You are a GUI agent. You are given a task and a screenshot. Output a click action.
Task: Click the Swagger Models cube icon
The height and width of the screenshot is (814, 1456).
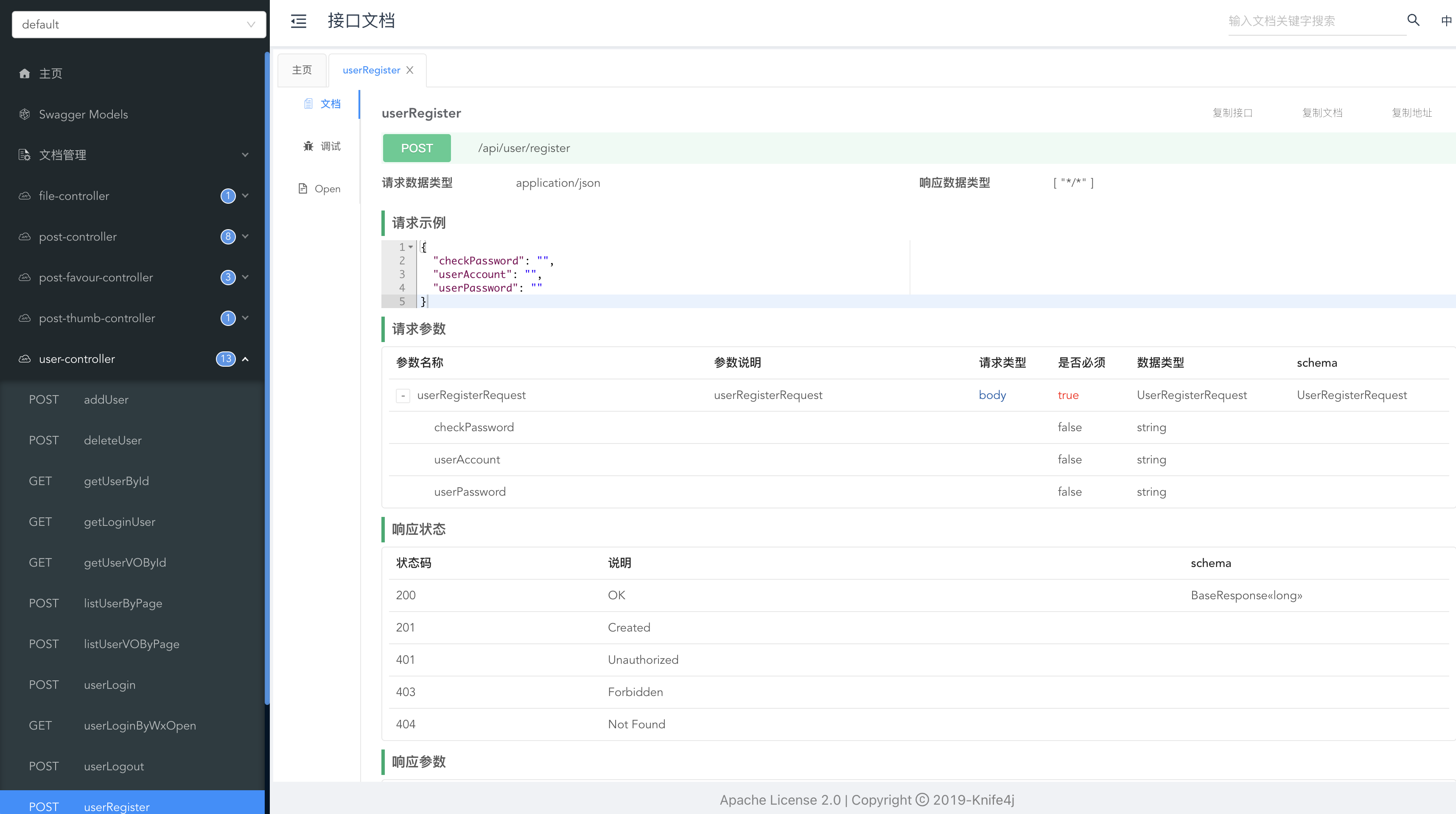tap(24, 114)
